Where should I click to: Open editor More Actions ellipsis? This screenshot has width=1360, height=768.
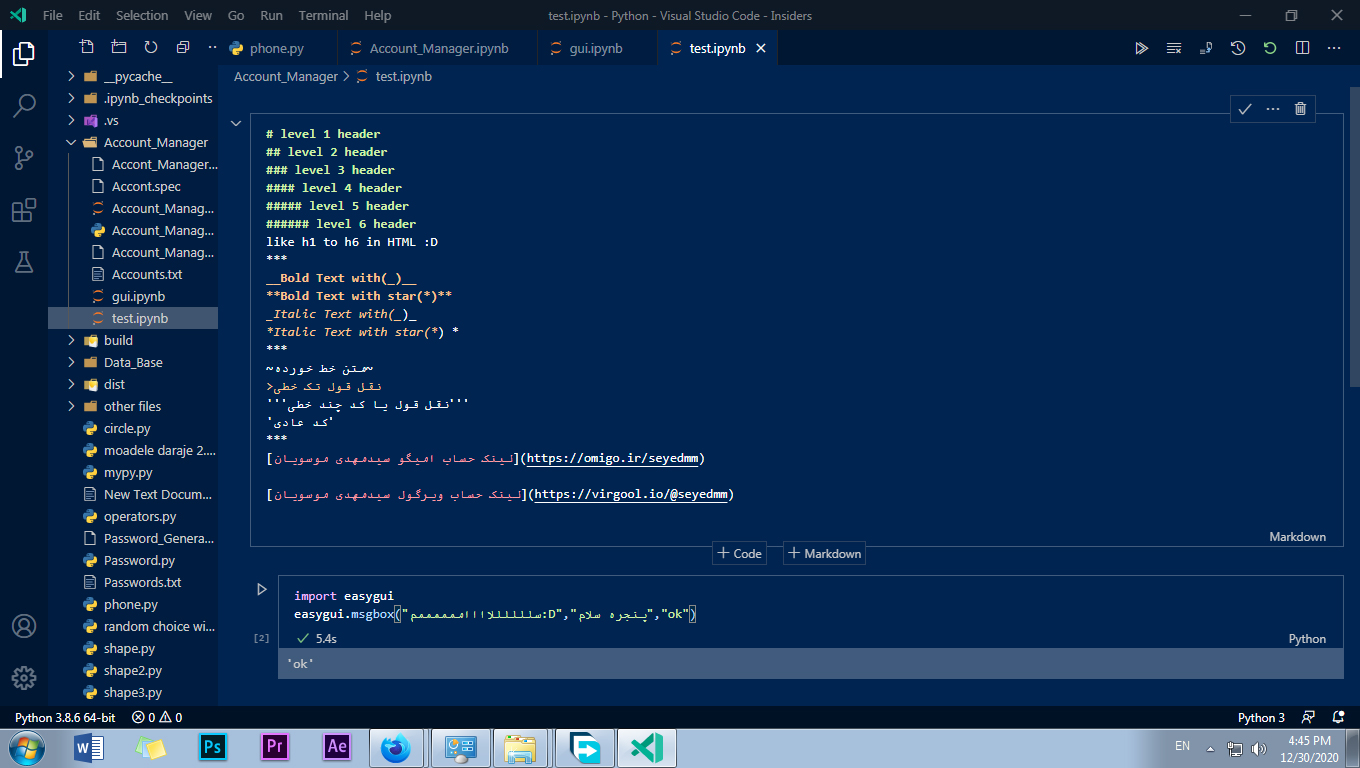tap(1334, 48)
